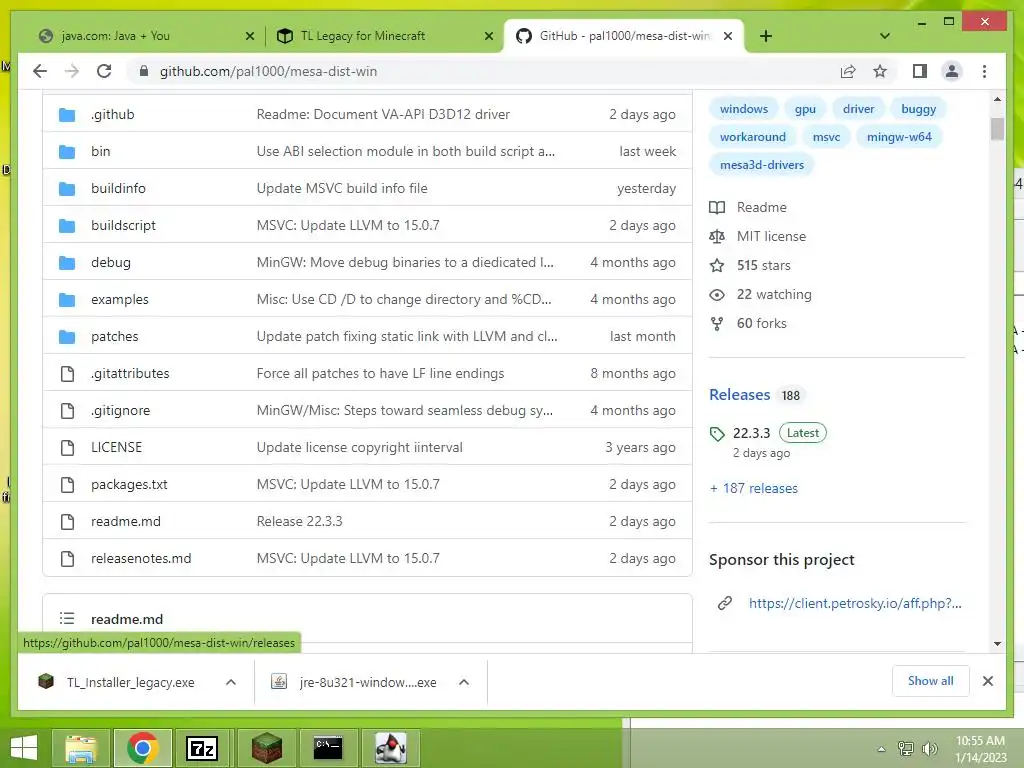Select the 'mesa3d-drivers' topic tag

(761, 165)
